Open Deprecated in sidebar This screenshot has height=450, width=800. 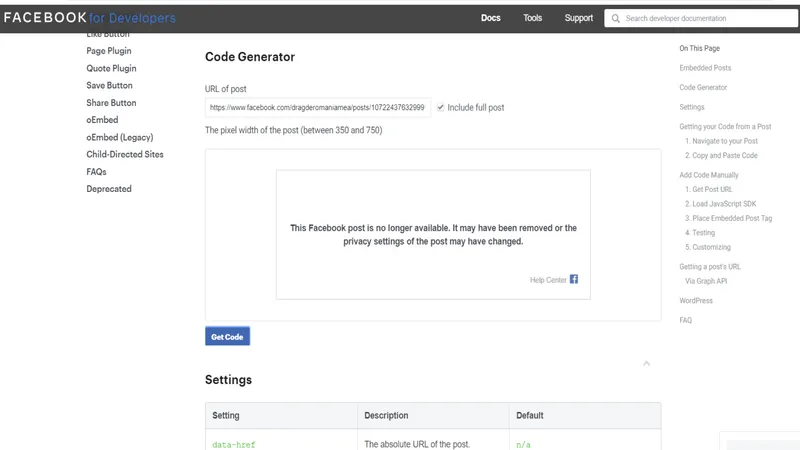tap(109, 189)
